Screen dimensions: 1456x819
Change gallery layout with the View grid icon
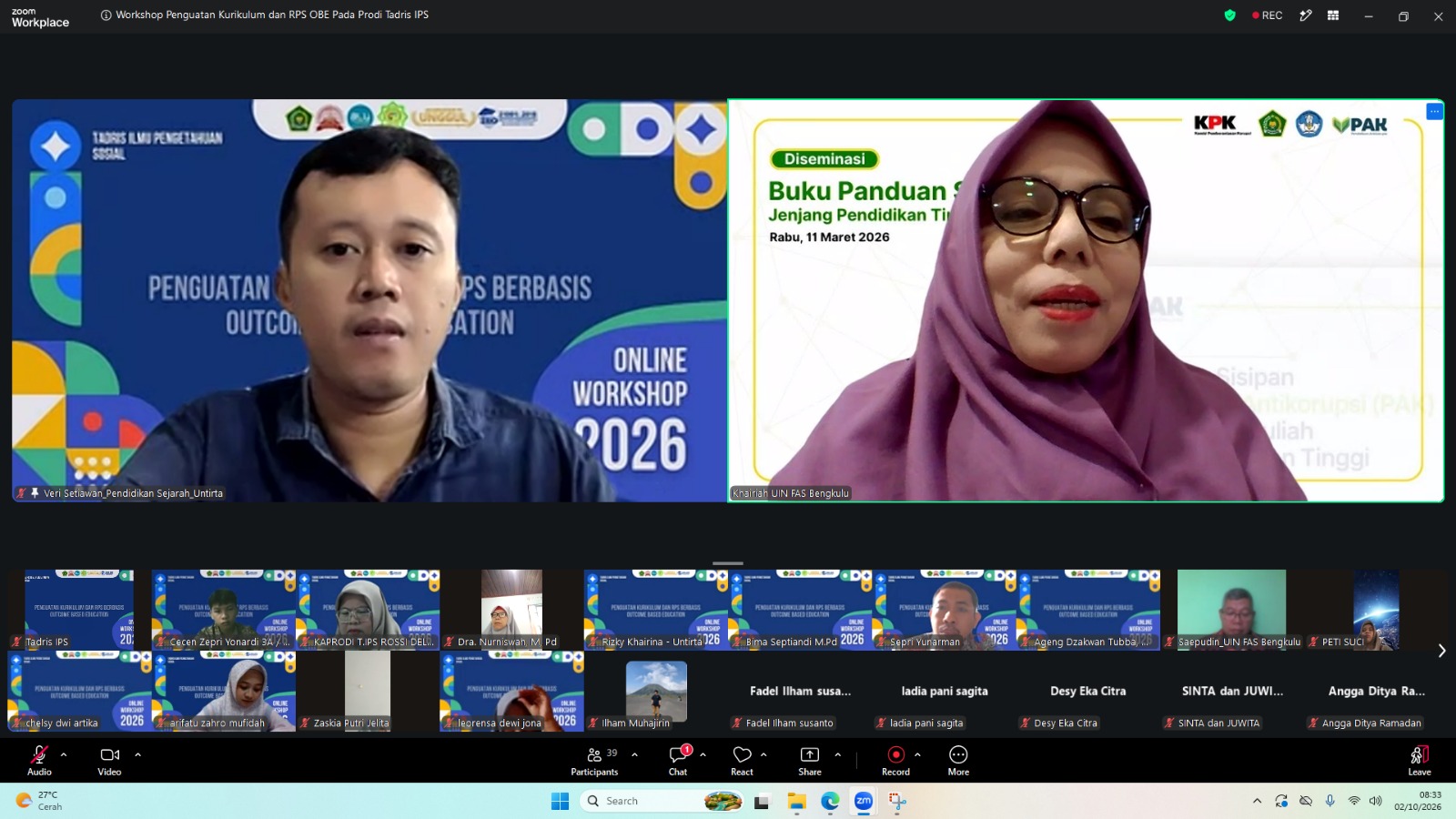click(1333, 15)
